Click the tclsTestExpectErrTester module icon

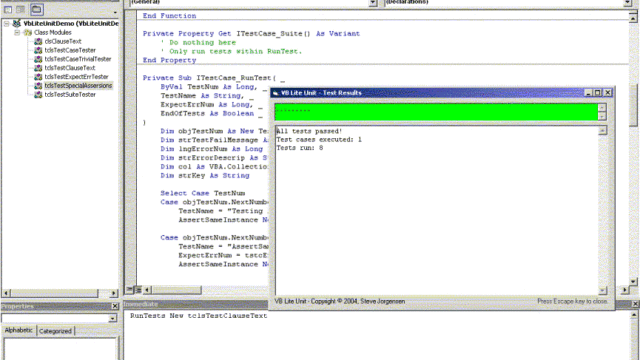[38, 77]
